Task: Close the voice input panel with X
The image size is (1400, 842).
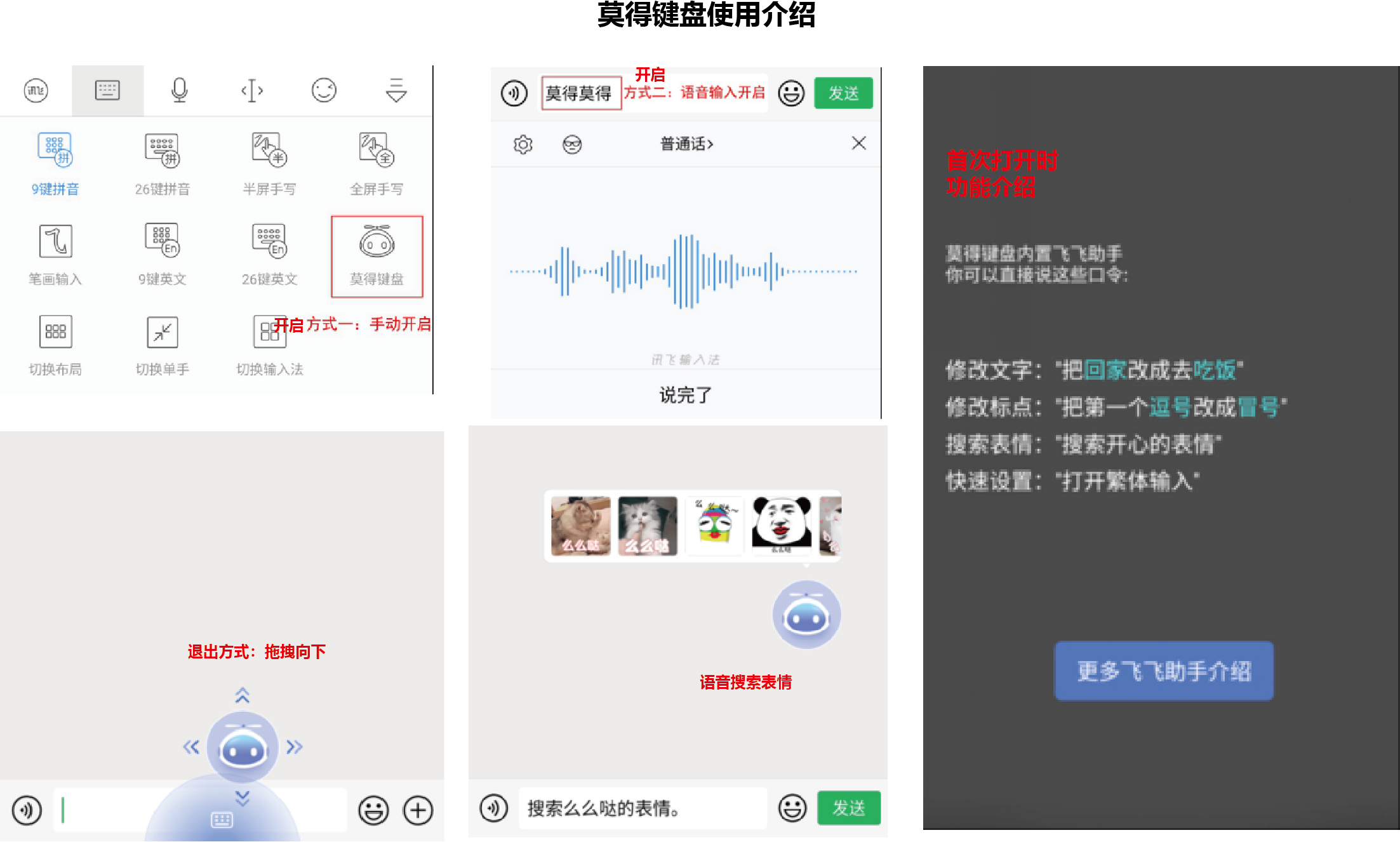Action: (859, 144)
